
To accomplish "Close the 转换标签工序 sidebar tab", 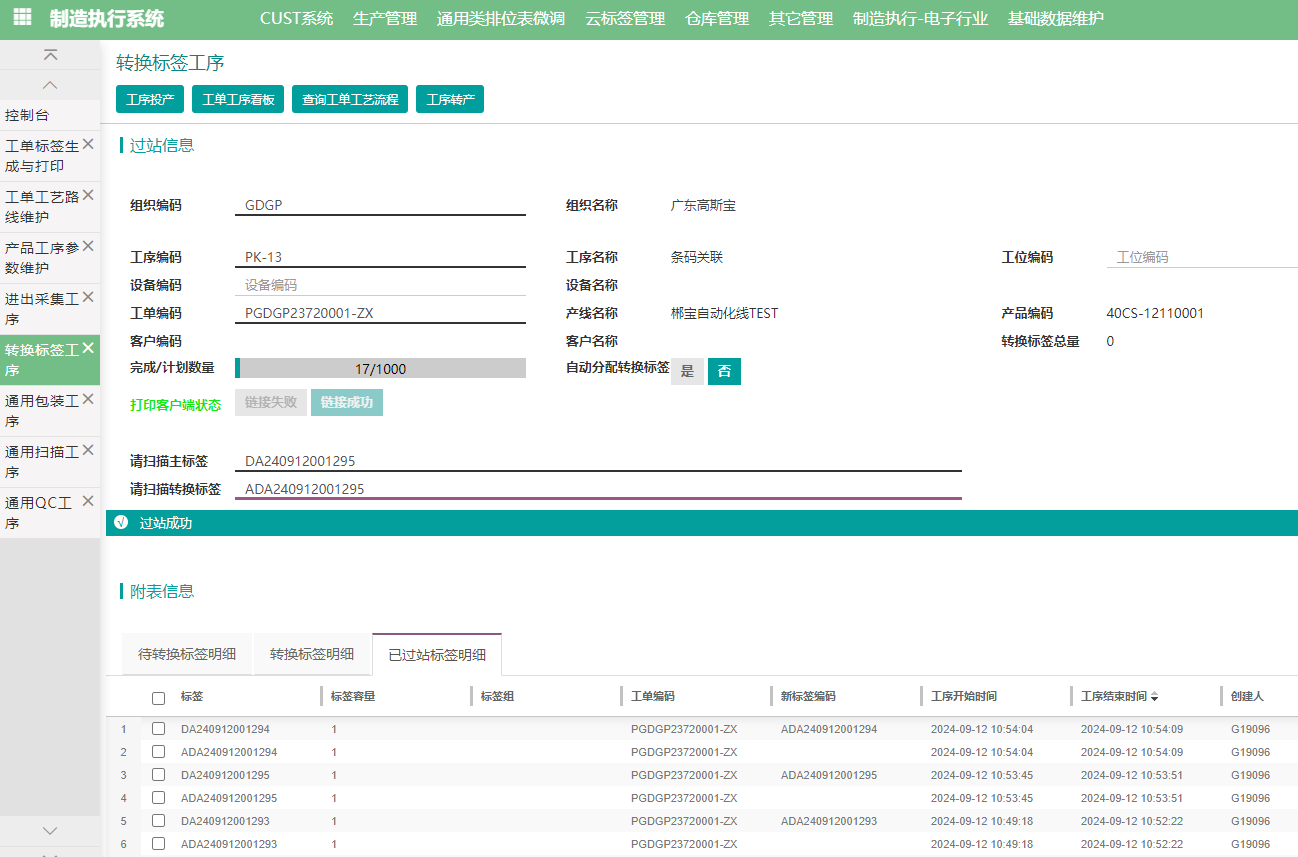I will tap(88, 347).
